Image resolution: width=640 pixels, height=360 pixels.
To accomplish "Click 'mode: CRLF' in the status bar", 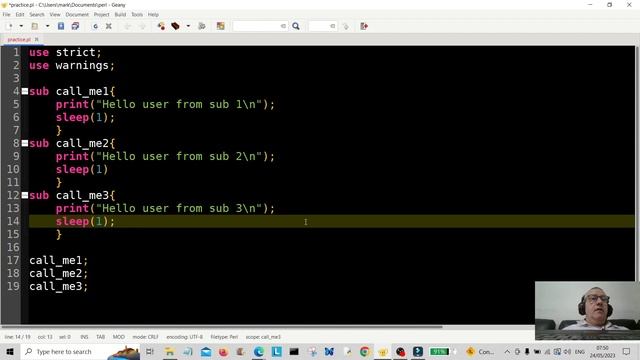I will [145, 337].
